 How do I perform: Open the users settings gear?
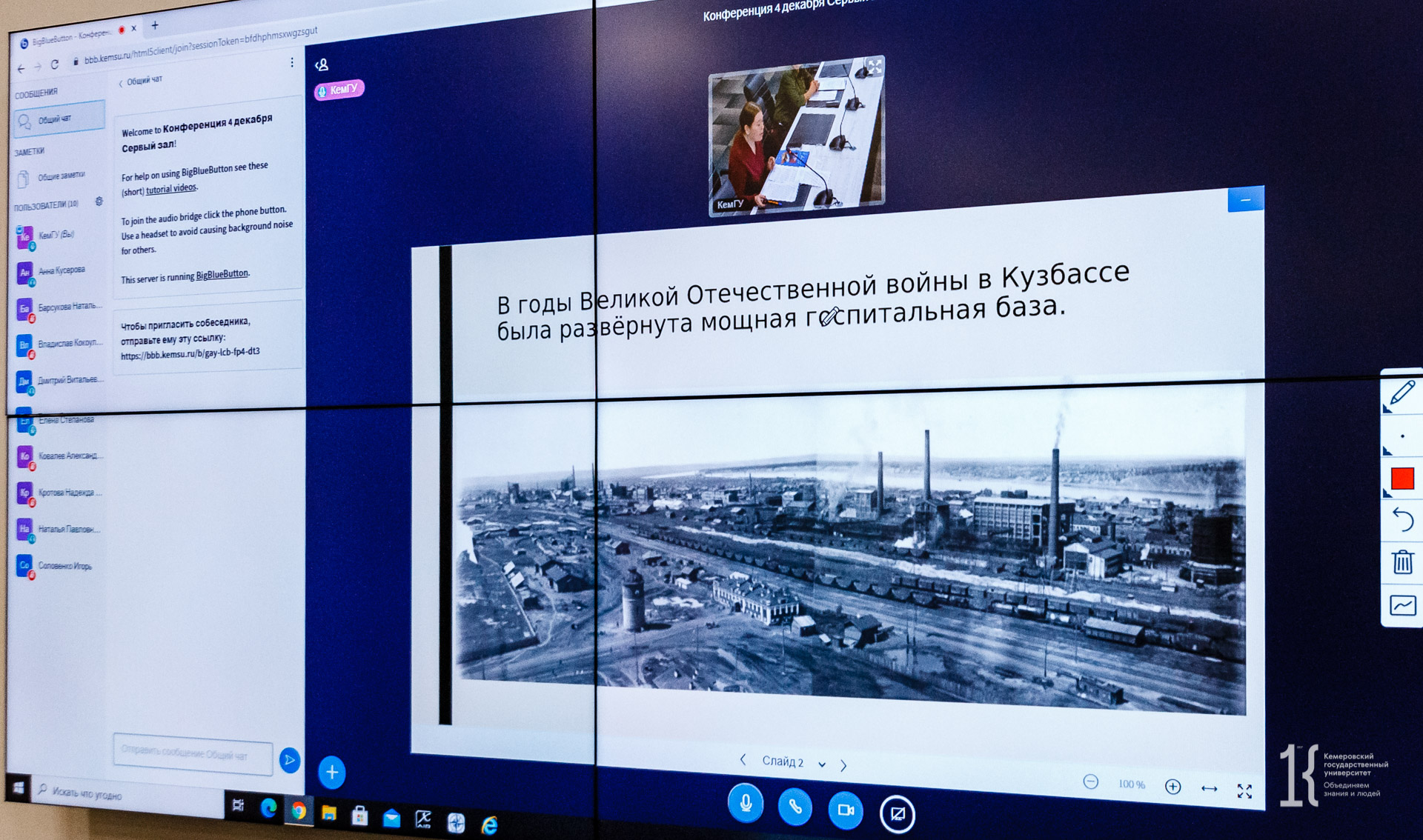99,201
